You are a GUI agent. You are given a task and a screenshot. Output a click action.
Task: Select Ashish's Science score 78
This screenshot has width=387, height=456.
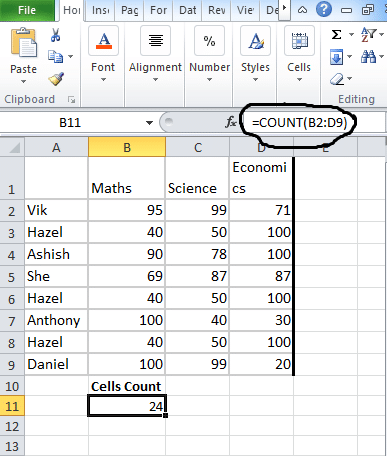pos(197,254)
